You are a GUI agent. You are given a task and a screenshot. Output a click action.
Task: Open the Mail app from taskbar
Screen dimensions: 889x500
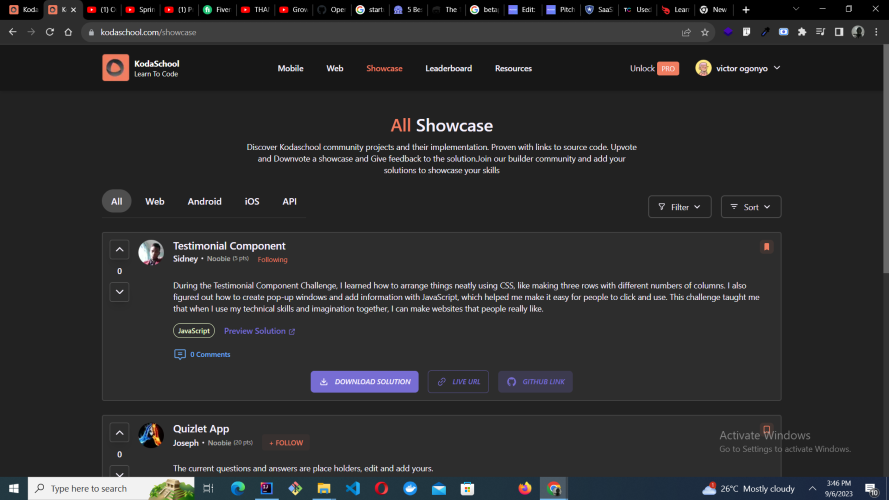(439, 488)
